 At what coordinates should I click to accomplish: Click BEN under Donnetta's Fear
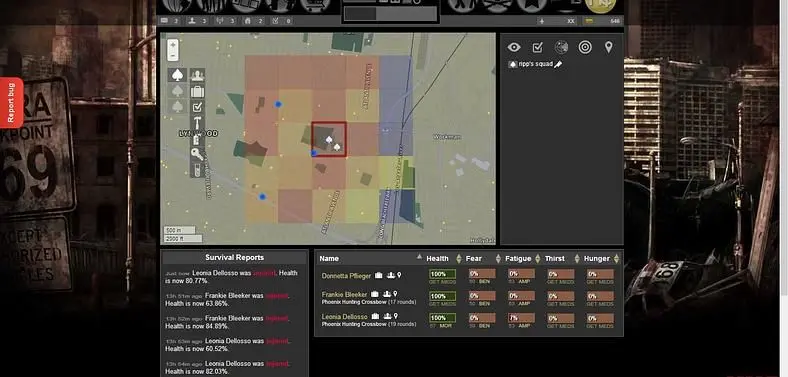pos(484,282)
